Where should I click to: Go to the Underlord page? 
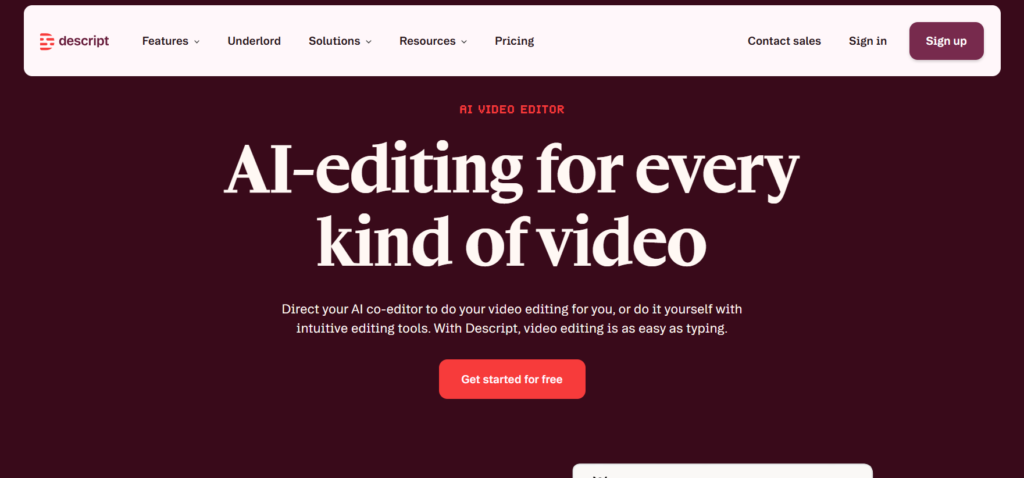[254, 41]
